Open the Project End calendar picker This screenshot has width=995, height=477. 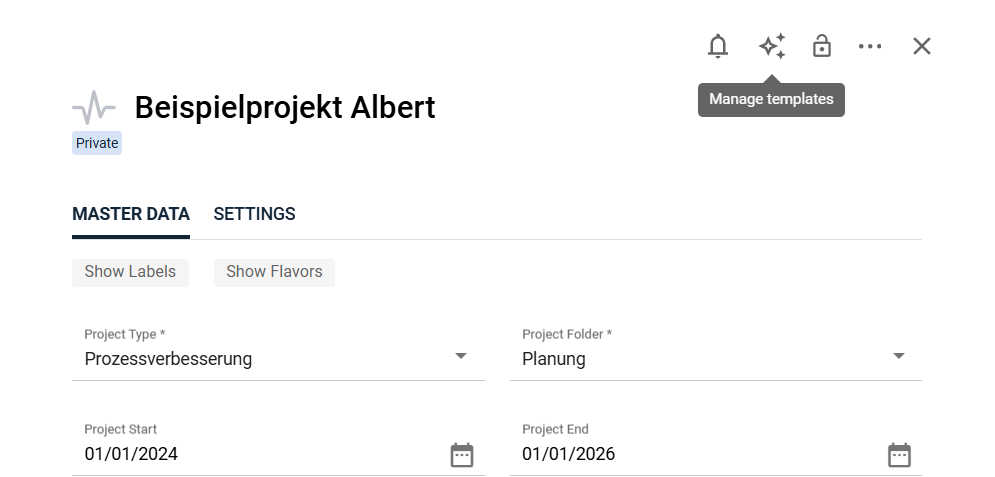899,455
